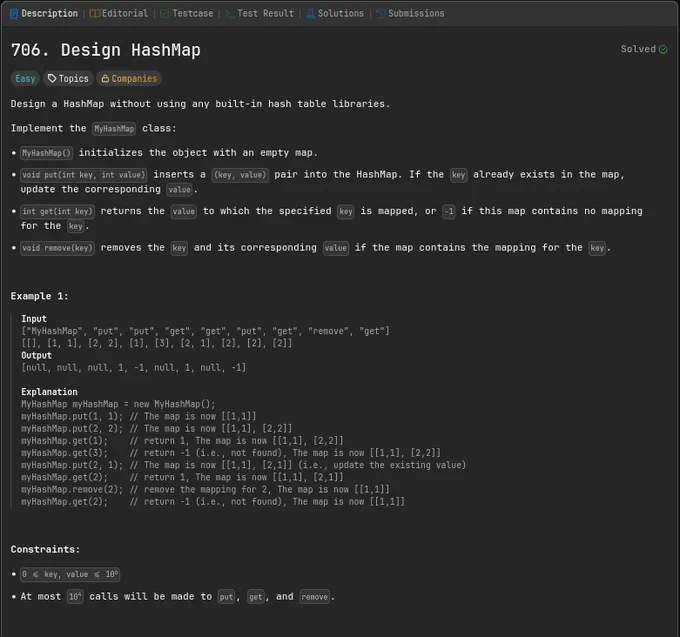
Task: Click the void remove(key) code chip
Action: pyautogui.click(x=57, y=248)
